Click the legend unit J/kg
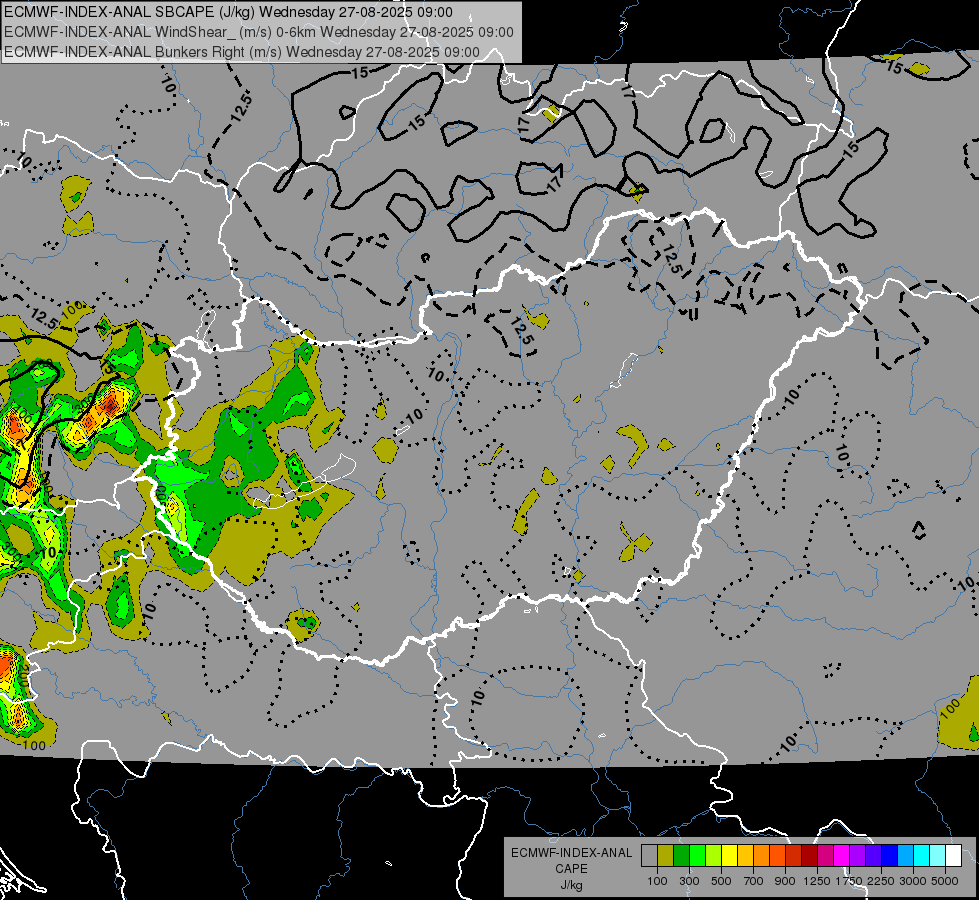 click(x=572, y=885)
